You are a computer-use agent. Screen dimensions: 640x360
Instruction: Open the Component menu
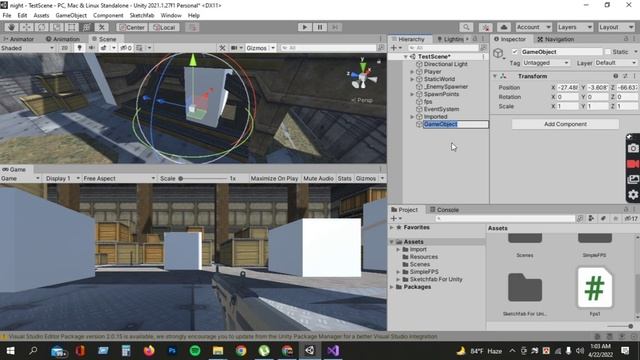tap(108, 16)
